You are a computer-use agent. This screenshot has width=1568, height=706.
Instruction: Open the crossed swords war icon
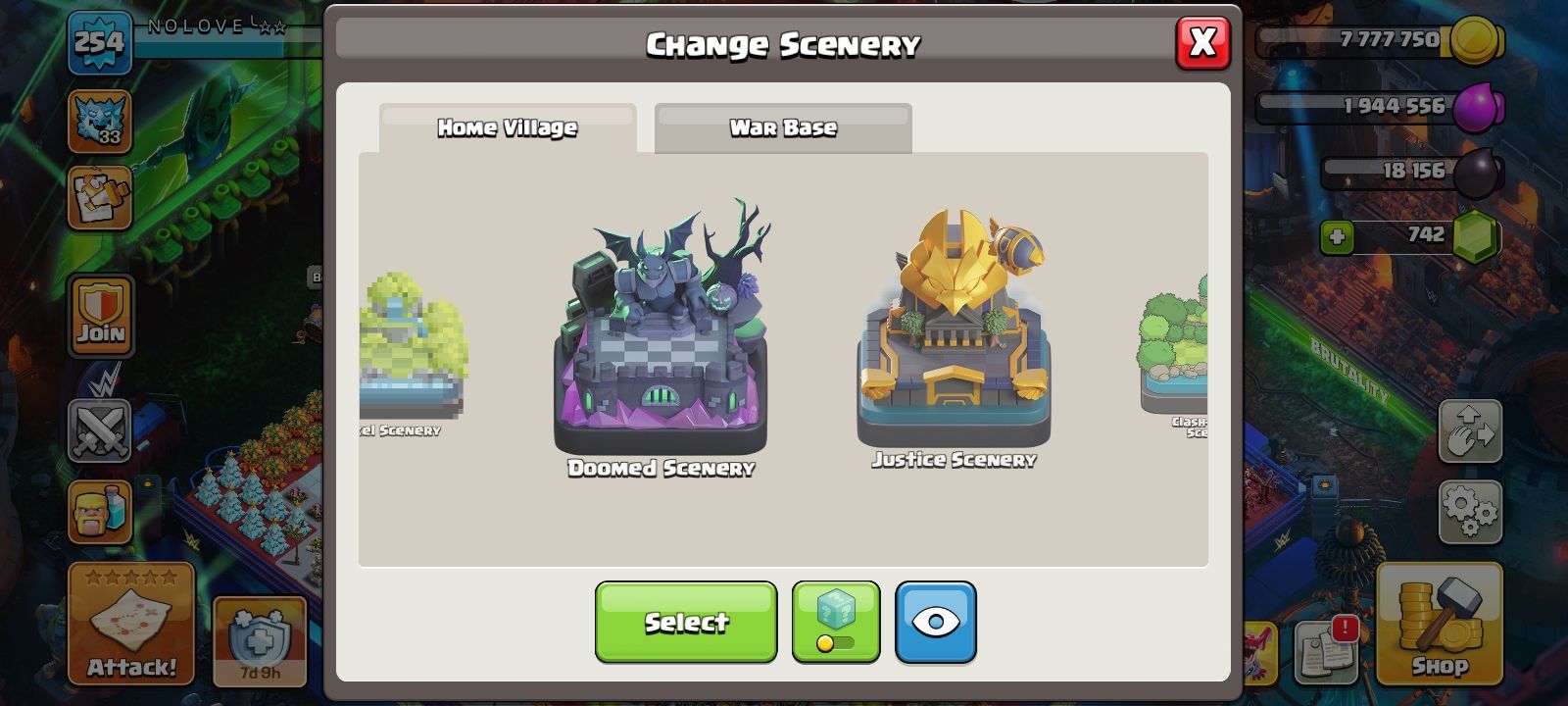point(100,430)
